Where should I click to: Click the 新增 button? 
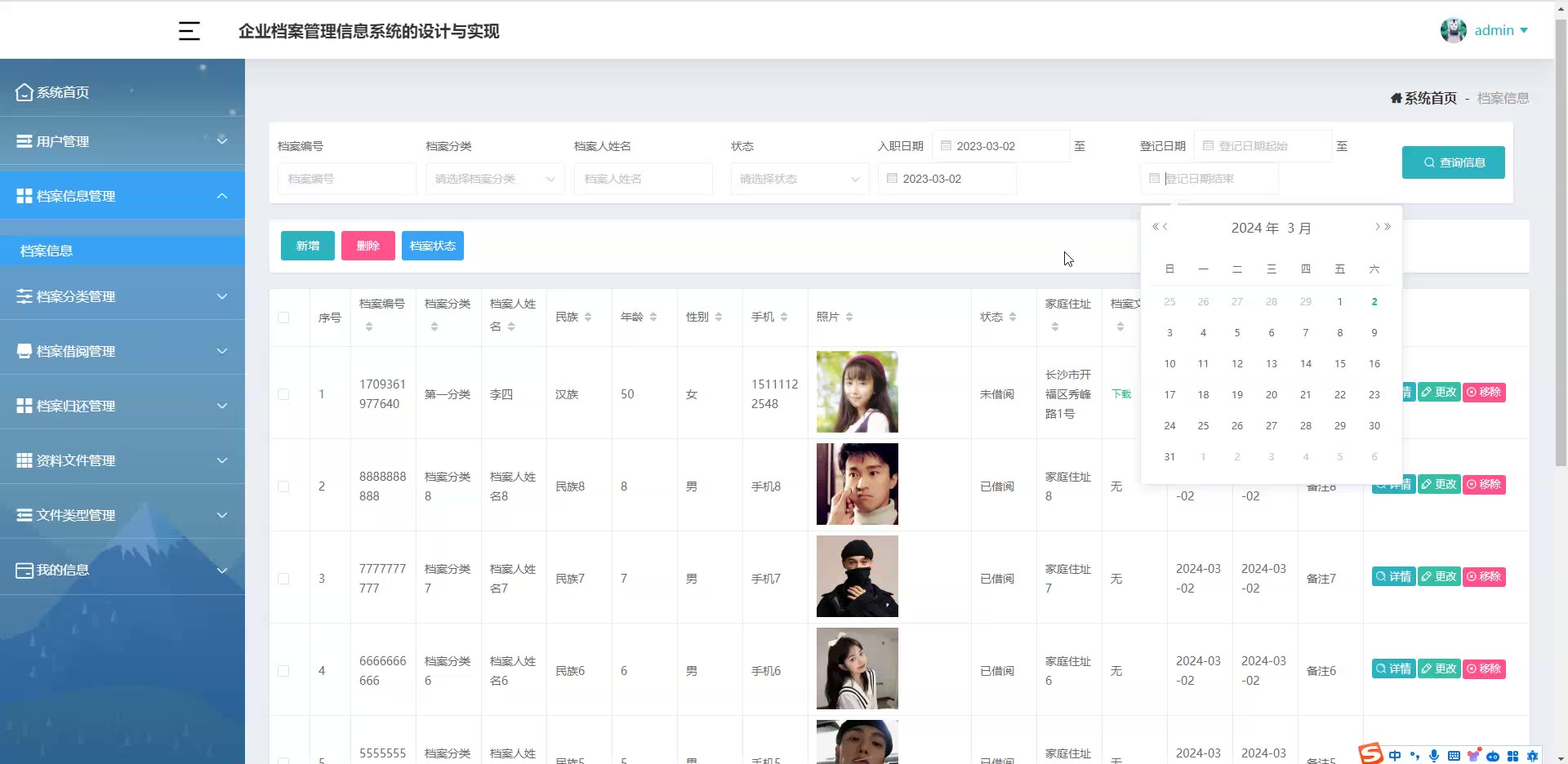(308, 246)
